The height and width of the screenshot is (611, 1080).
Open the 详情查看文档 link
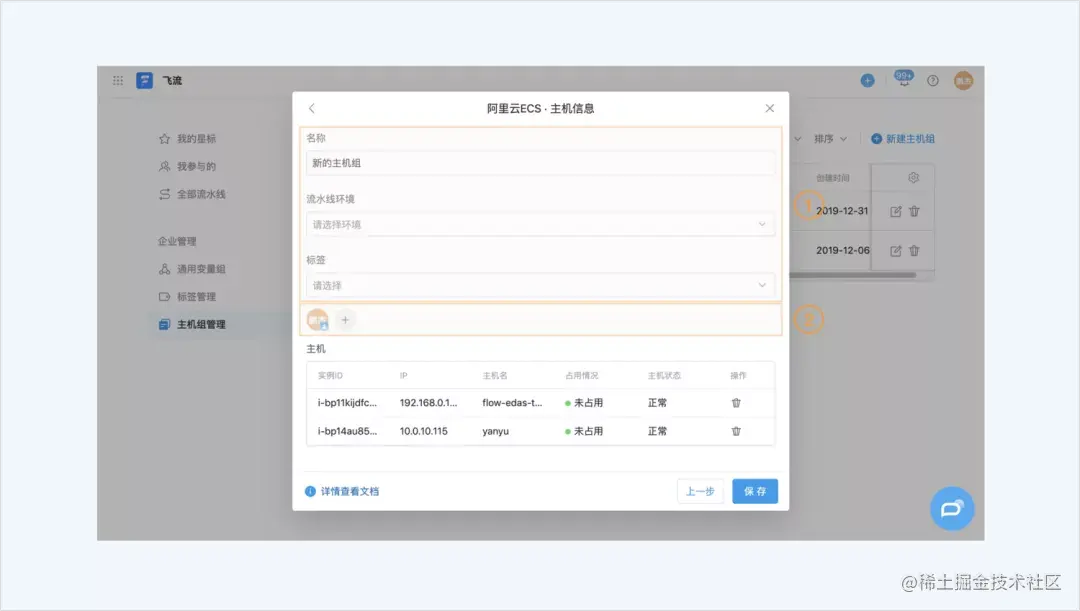[350, 491]
